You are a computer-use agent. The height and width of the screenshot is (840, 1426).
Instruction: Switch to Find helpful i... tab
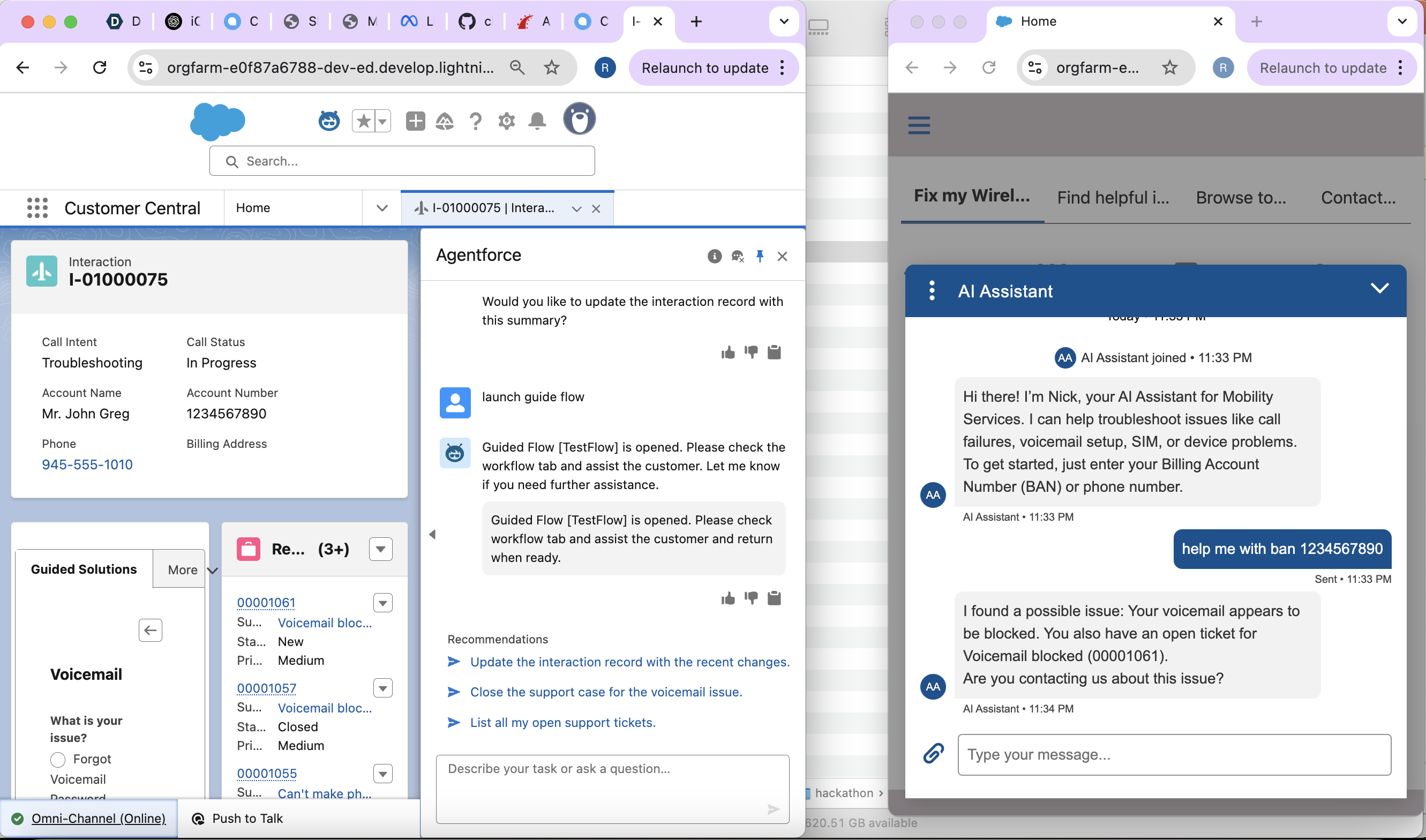point(1113,198)
